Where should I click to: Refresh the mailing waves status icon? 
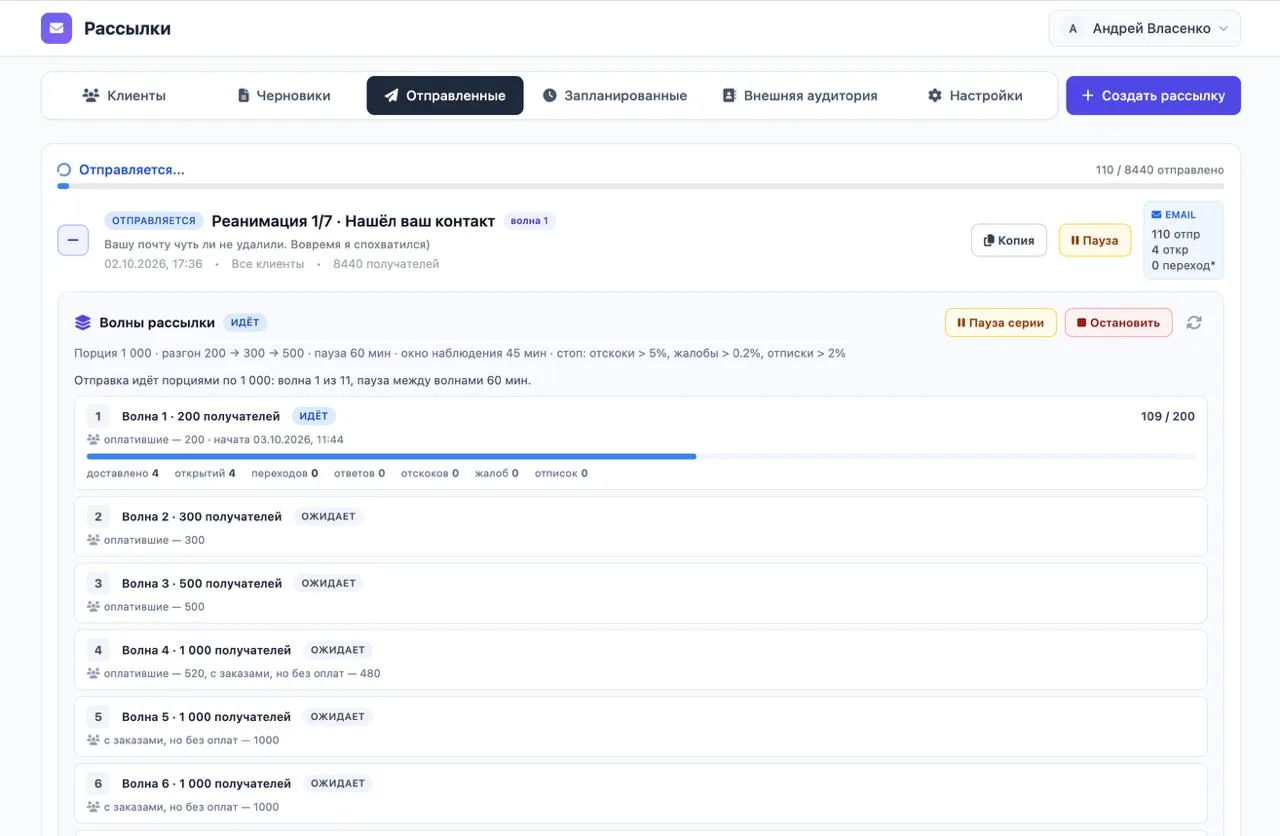click(1194, 323)
